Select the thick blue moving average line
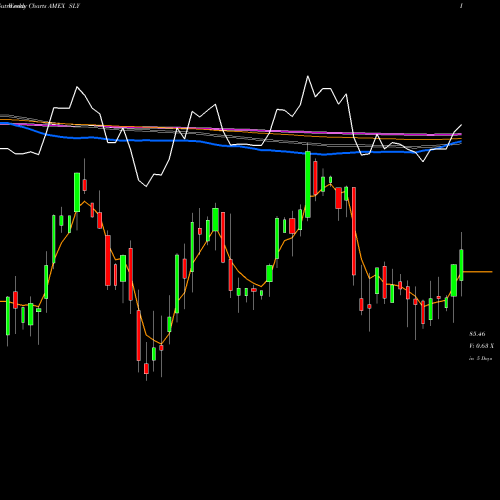Viewport: 500px width, 500px height. (x=230, y=146)
